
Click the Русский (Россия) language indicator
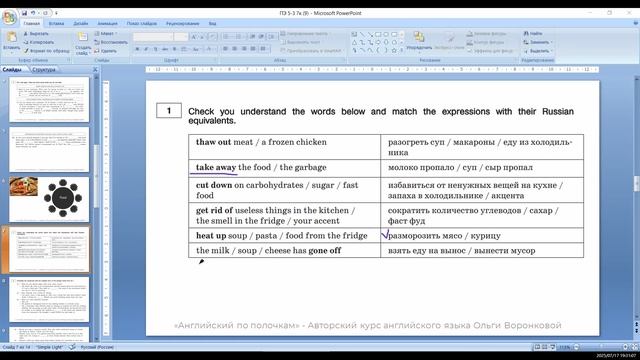pos(97,347)
